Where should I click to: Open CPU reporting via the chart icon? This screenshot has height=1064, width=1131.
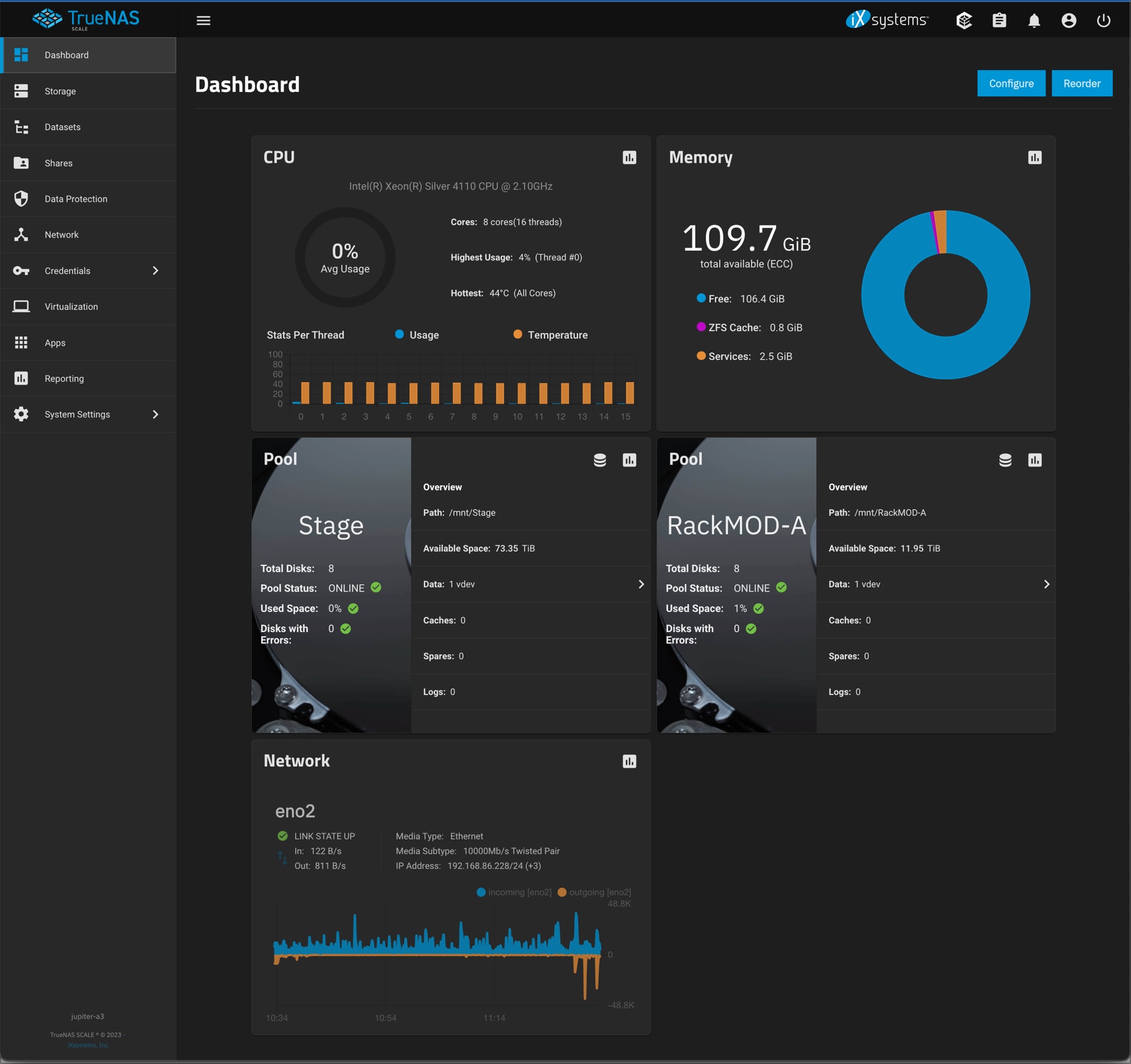point(630,157)
